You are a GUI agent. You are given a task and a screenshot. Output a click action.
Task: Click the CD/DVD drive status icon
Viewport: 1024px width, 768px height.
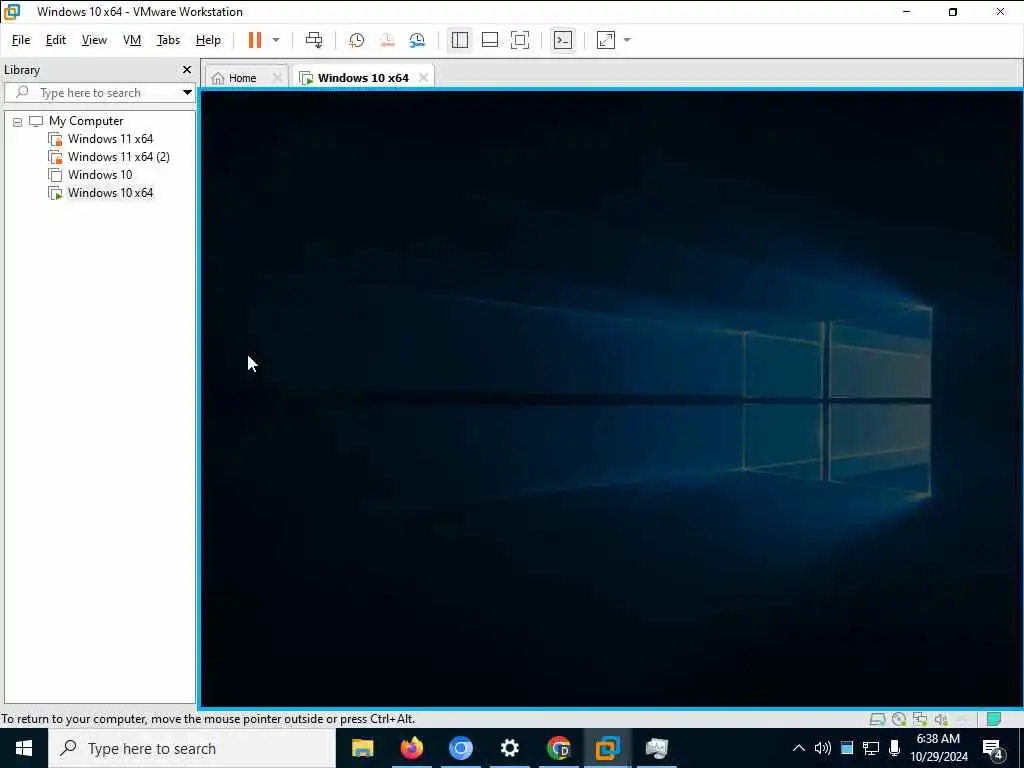tap(899, 719)
